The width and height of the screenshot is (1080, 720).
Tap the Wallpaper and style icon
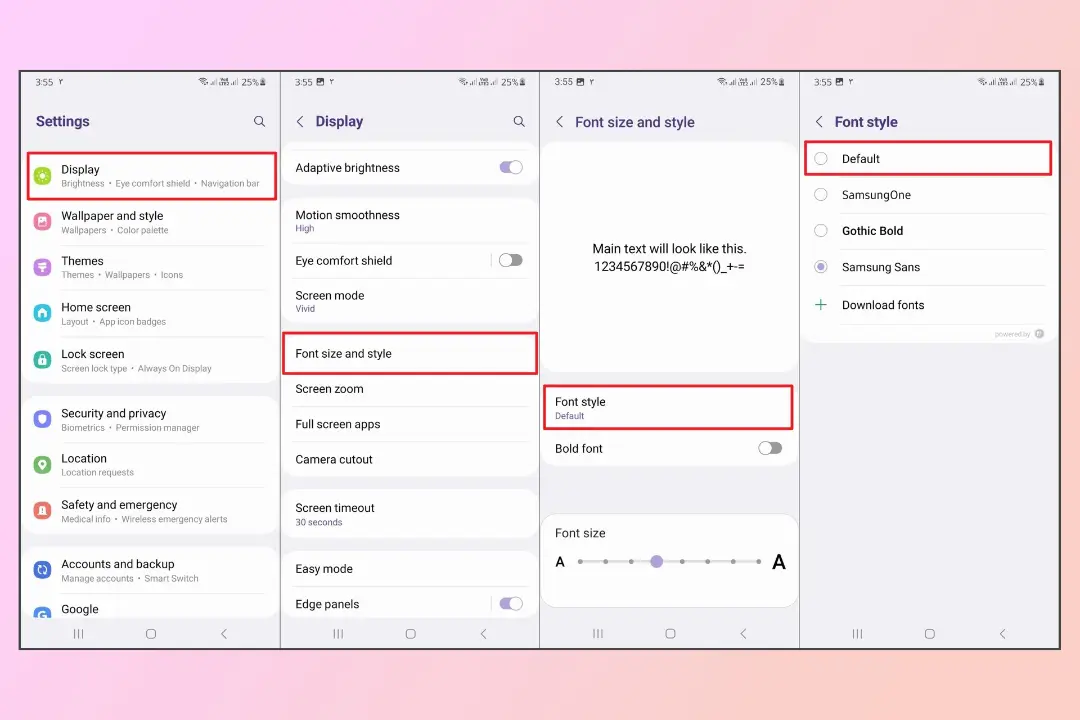(43, 222)
